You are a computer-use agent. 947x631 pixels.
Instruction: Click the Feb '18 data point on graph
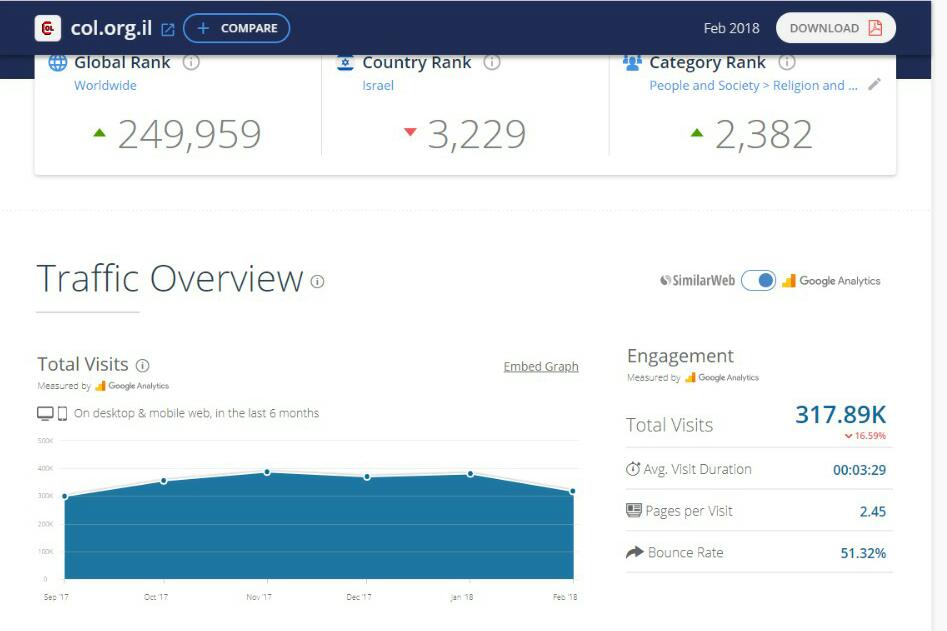[572, 491]
